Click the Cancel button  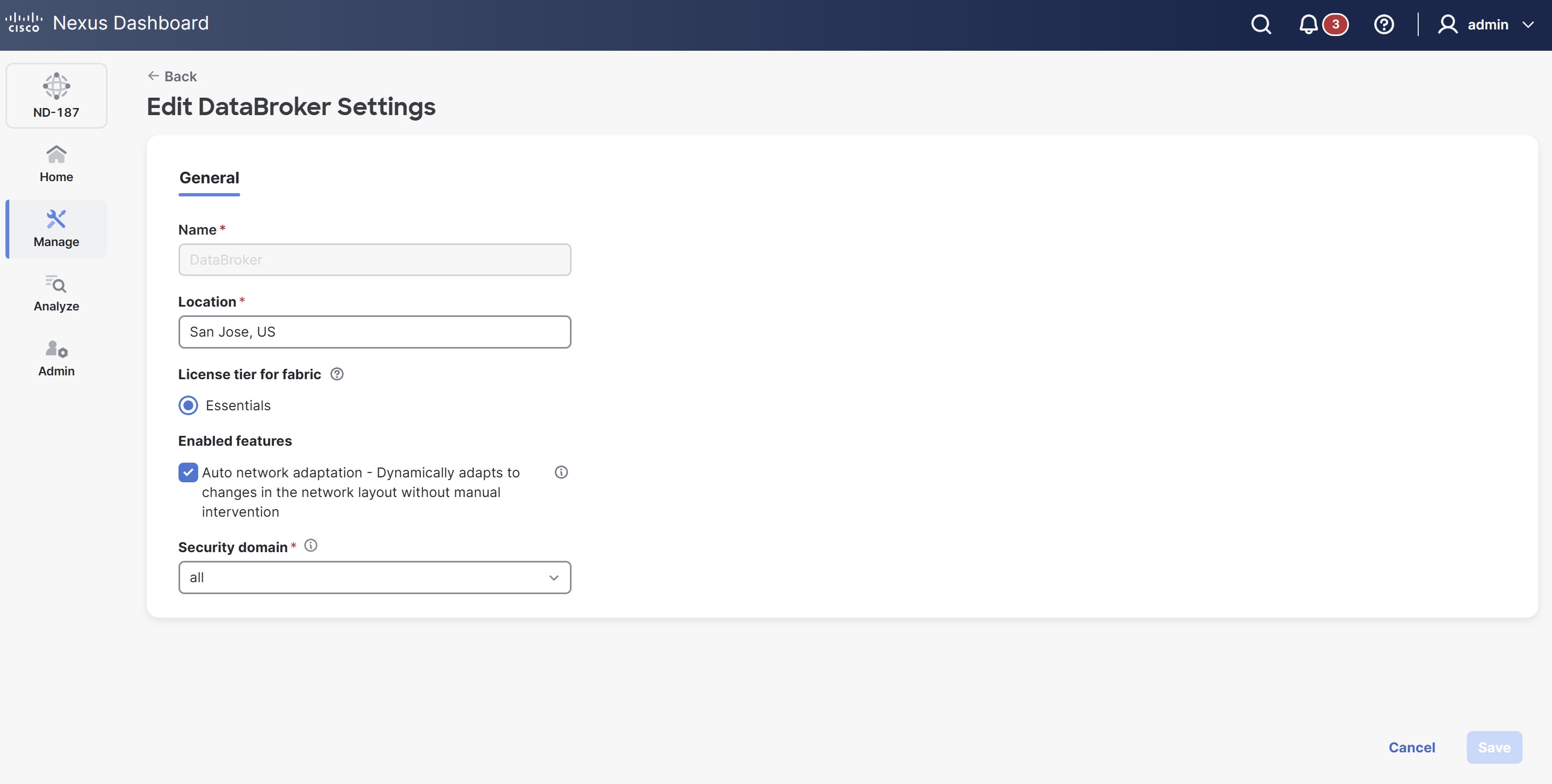1411,747
